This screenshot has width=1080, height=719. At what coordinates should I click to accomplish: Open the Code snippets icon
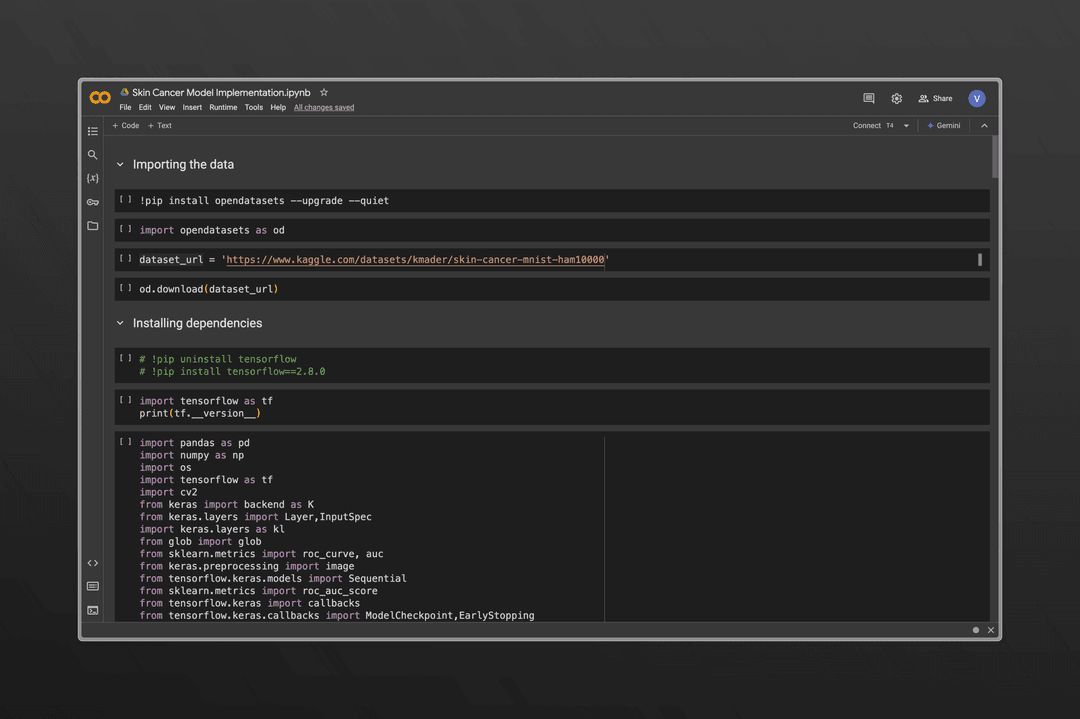point(93,563)
